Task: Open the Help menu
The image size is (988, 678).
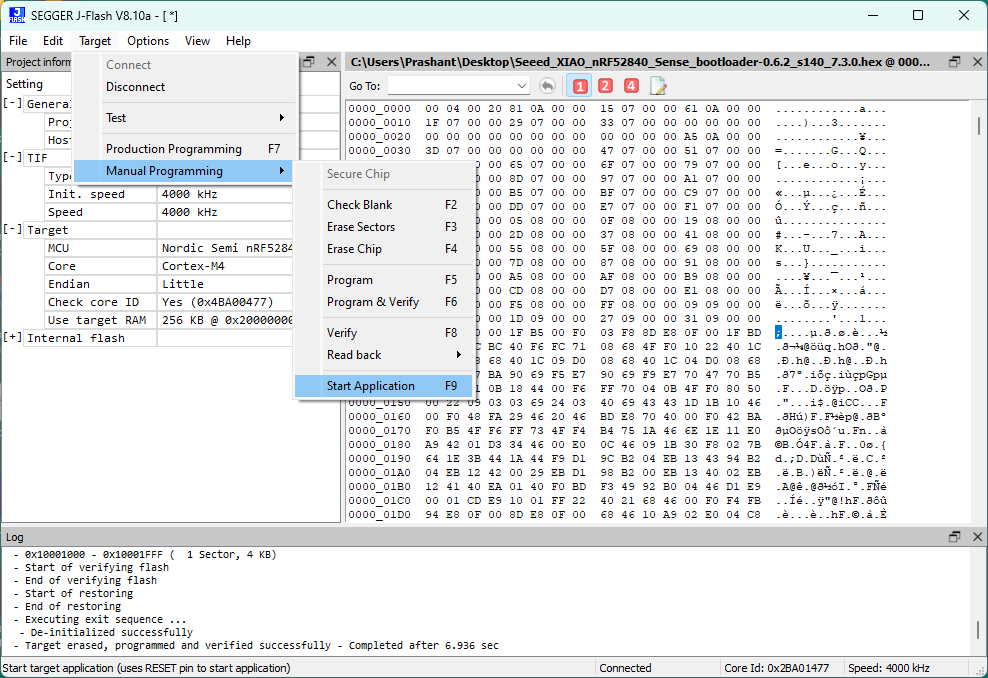Action: point(238,41)
